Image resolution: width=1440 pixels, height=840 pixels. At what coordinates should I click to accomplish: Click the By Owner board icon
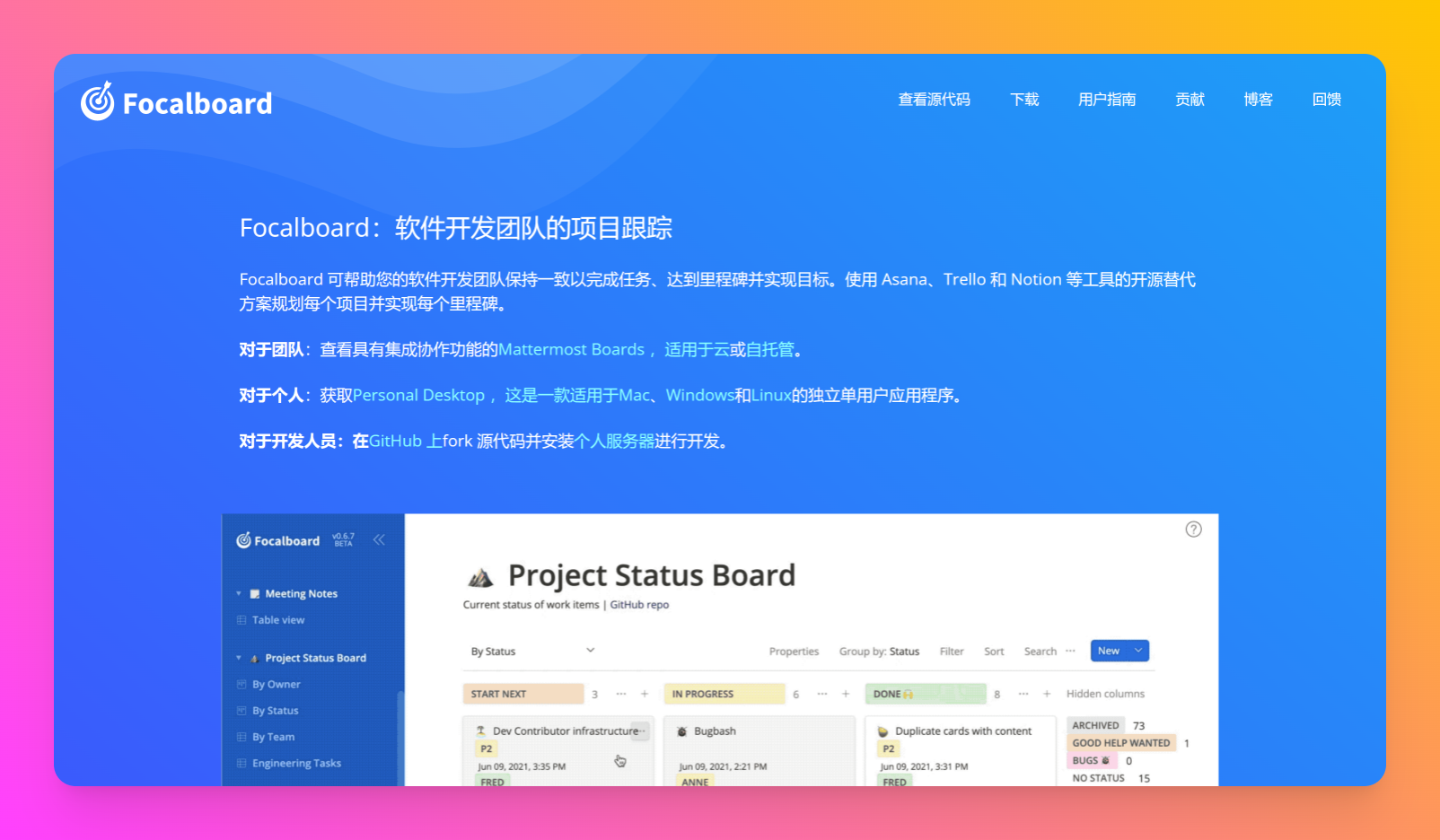(241, 684)
